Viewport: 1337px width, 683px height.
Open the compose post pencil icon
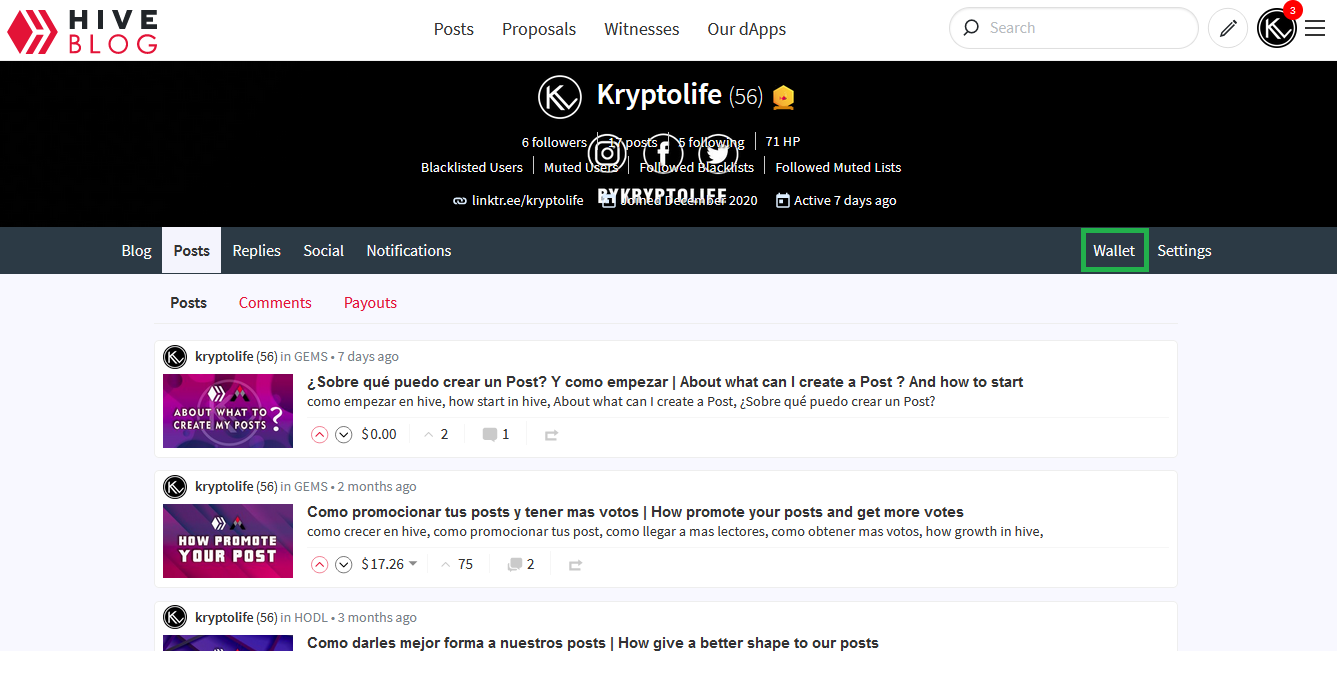[1228, 28]
